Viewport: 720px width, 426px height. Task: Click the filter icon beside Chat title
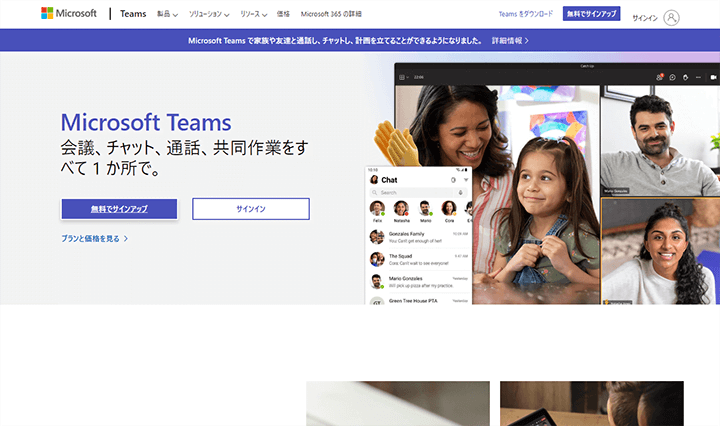click(x=465, y=179)
